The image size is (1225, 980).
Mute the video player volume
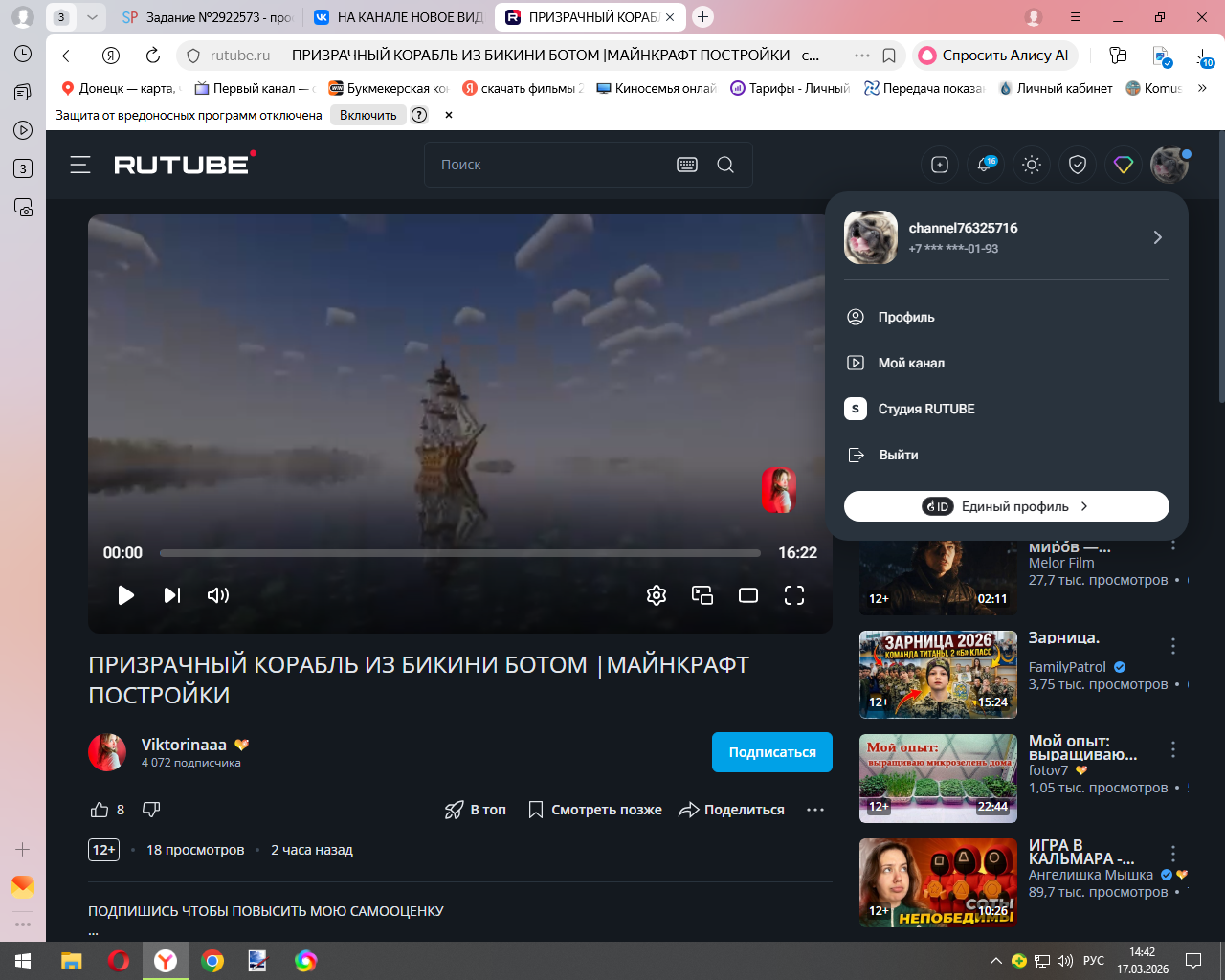pos(217,595)
